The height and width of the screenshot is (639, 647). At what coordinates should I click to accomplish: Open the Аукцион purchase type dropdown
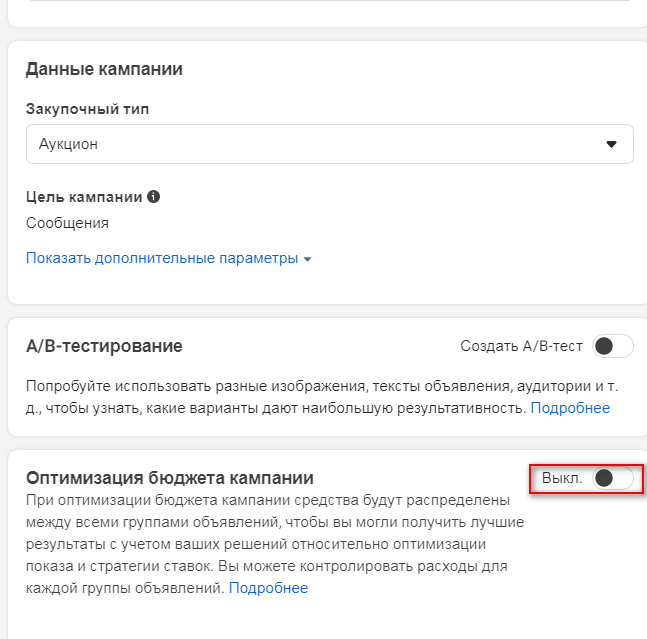pos(329,144)
